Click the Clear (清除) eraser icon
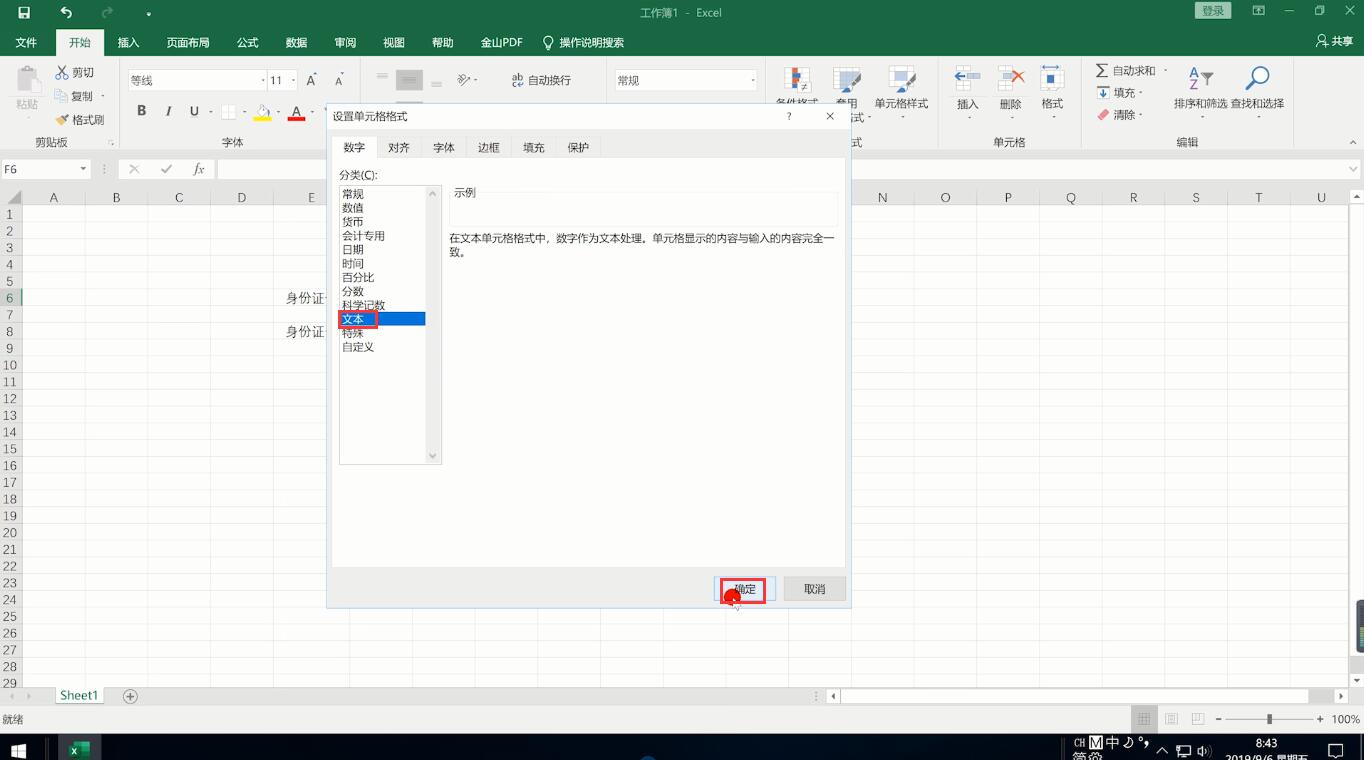This screenshot has height=760, width=1364. (1103, 114)
